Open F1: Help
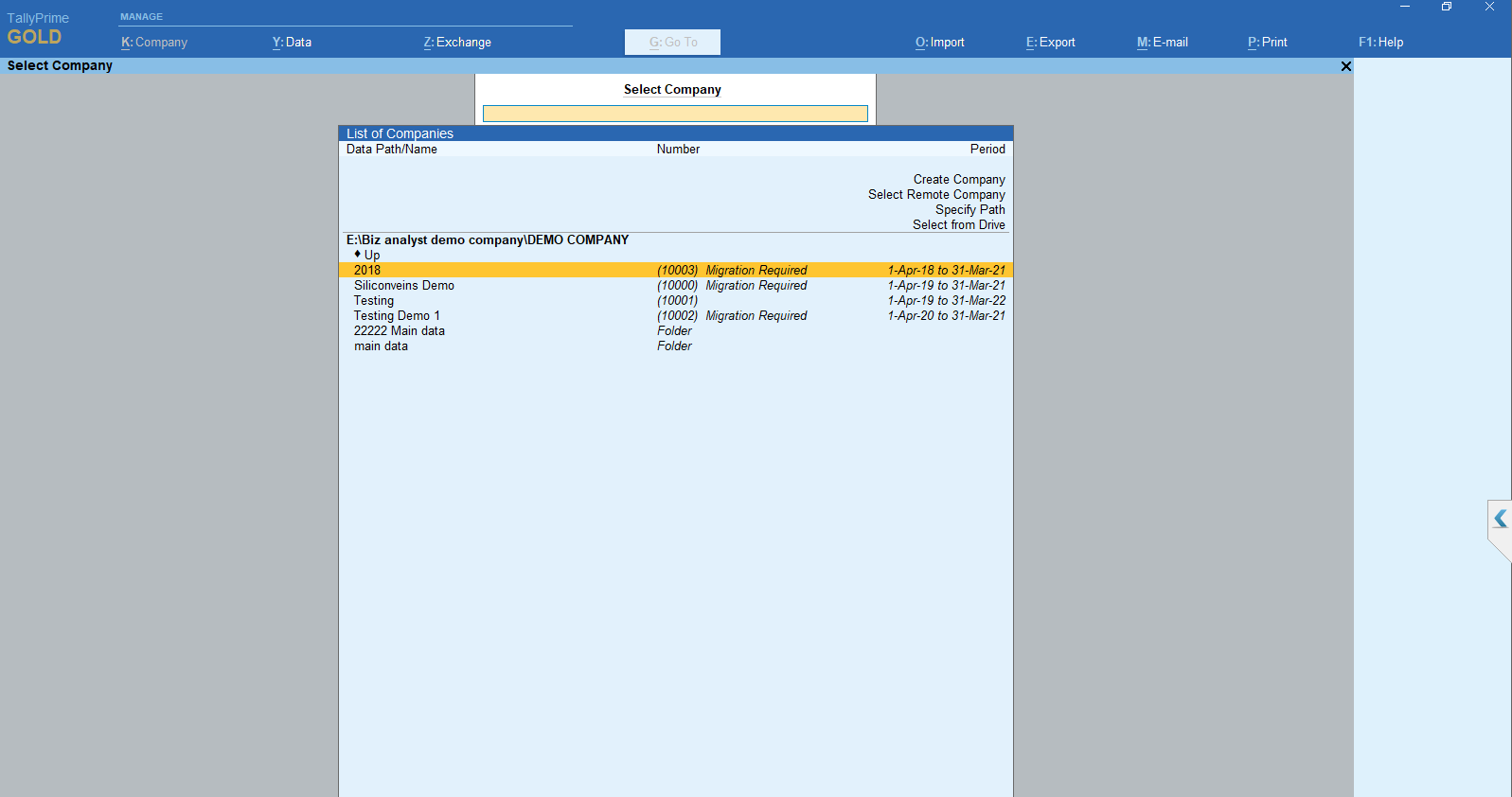Screen dimensions: 1512x797 point(1381,43)
